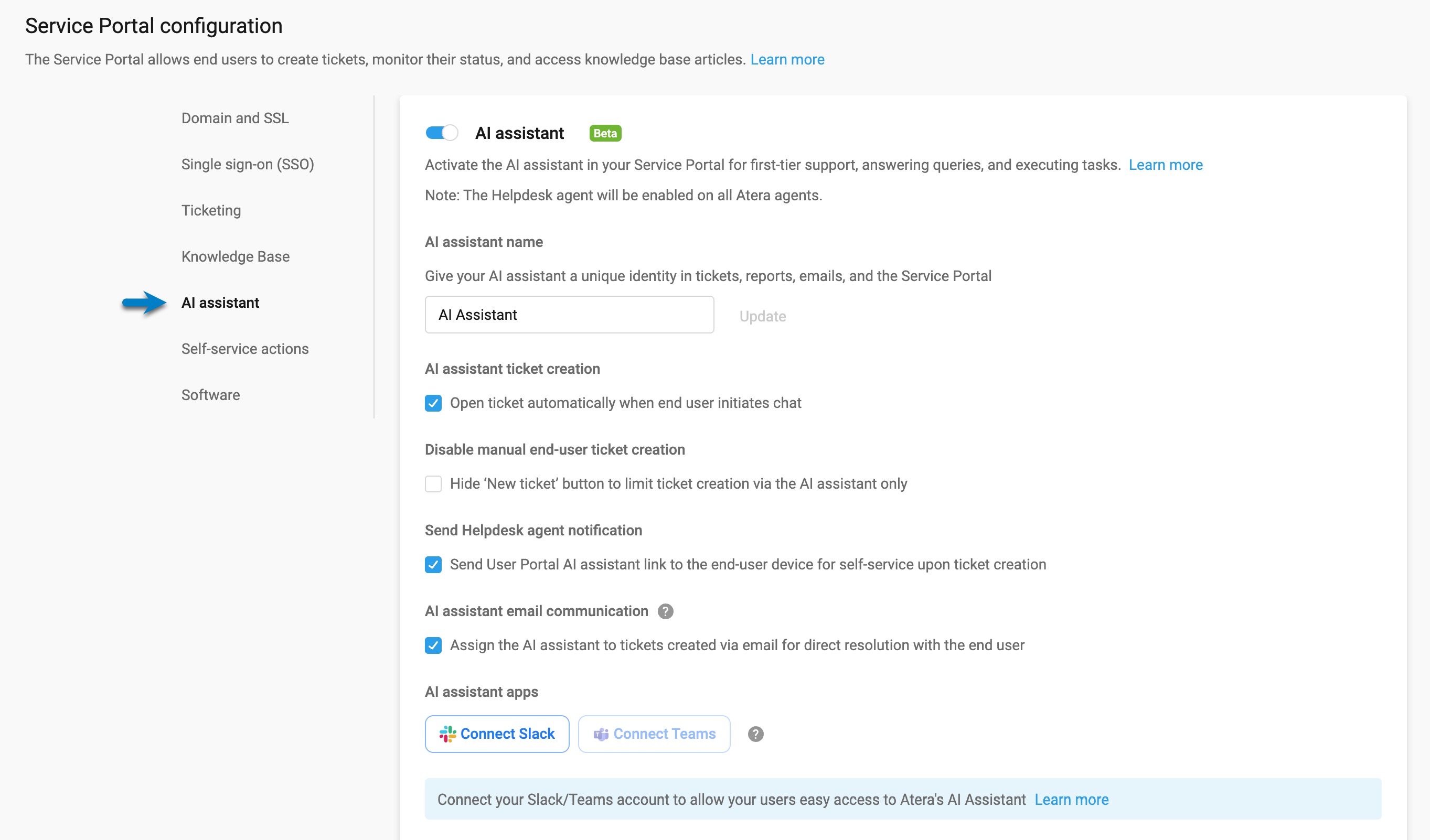Click the 'AI assistant name' heading
This screenshot has height=840, width=1430.
pos(484,242)
